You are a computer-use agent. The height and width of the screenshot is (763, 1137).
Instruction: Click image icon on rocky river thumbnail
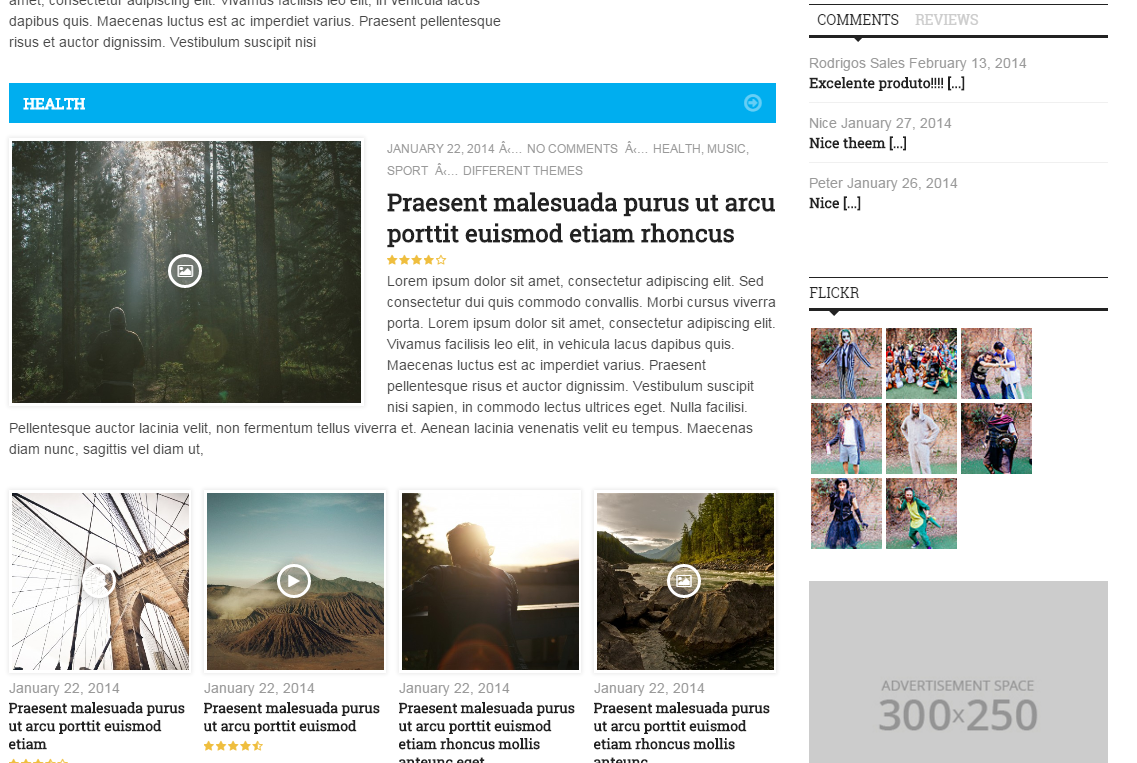tap(684, 580)
